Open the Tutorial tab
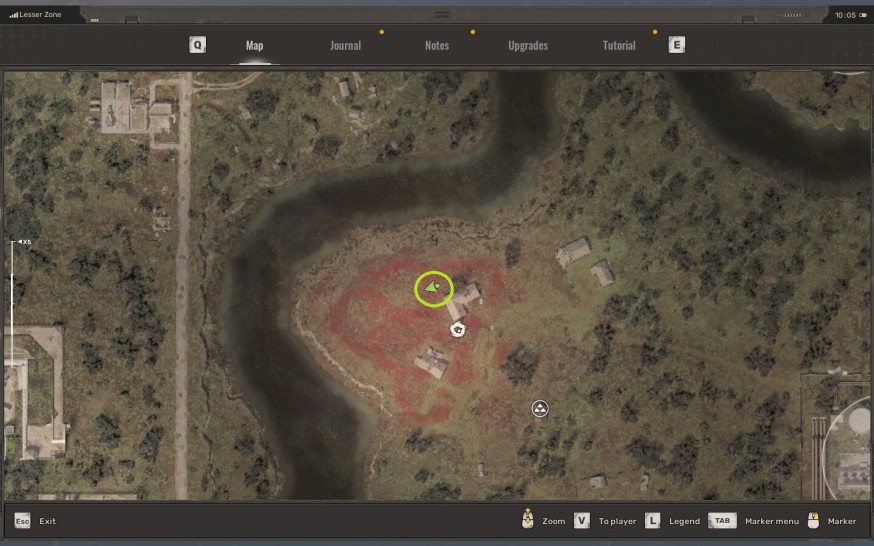Screen dimensions: 874x546 [619, 45]
